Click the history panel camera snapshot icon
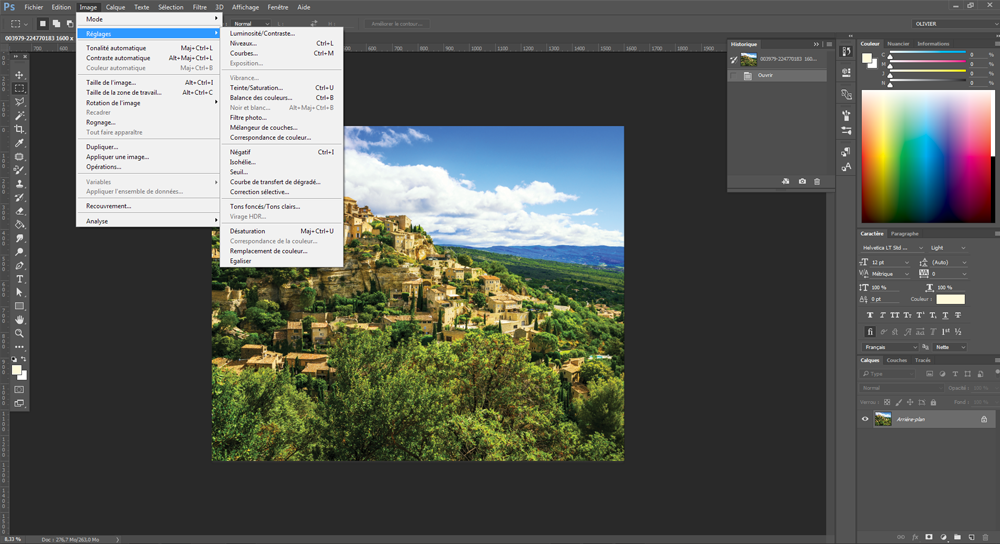The width and height of the screenshot is (1000, 544). pos(802,181)
